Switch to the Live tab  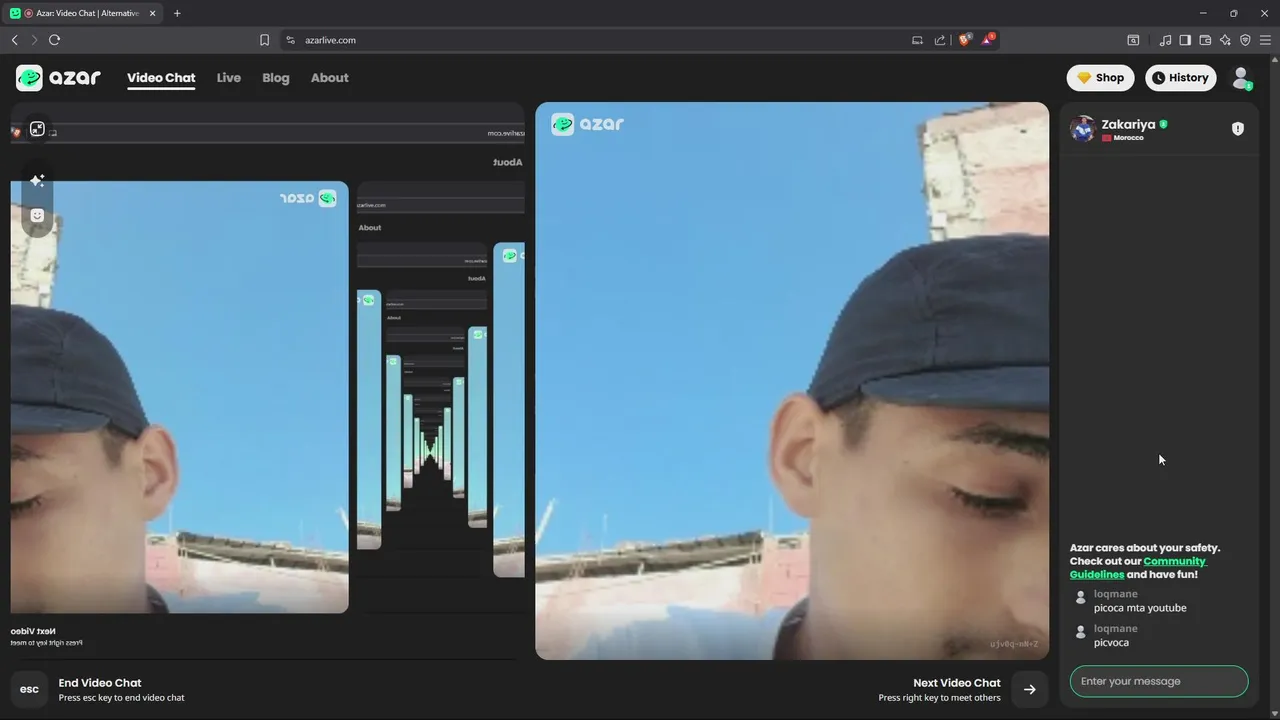pos(229,78)
